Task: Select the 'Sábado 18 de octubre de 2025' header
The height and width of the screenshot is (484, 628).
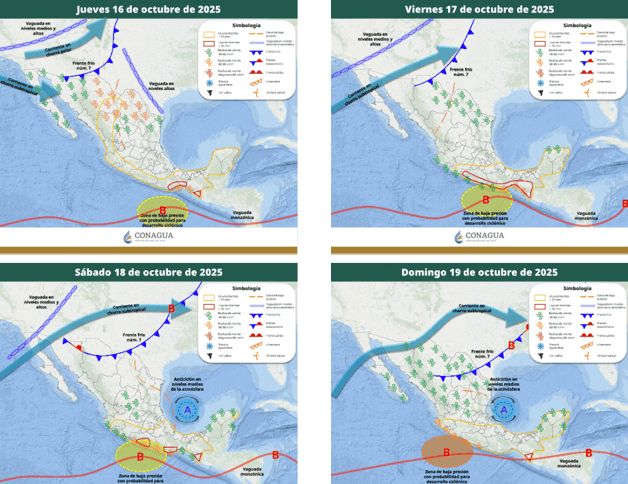Action: tap(149, 272)
